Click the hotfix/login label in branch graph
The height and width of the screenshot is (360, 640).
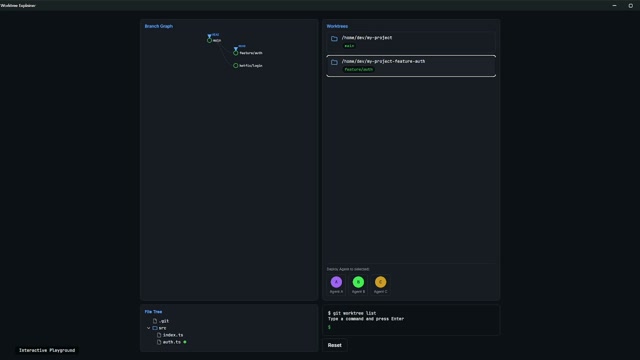(251, 65)
